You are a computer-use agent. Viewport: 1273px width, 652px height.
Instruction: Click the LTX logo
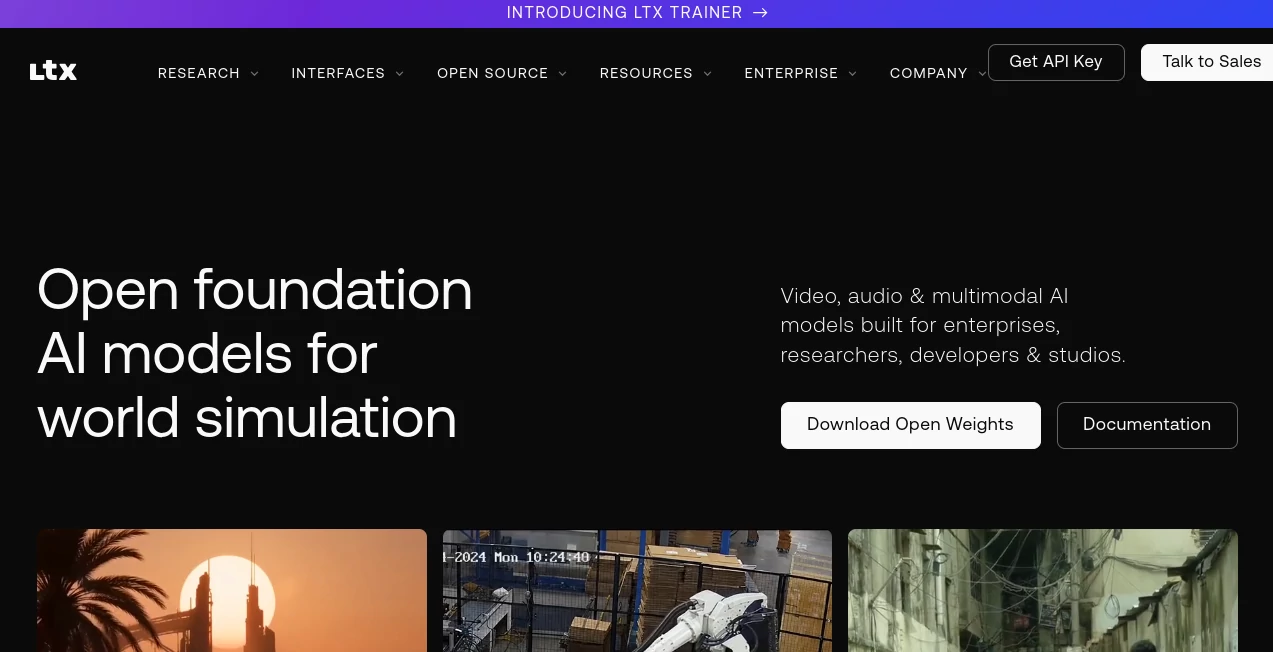click(53, 71)
